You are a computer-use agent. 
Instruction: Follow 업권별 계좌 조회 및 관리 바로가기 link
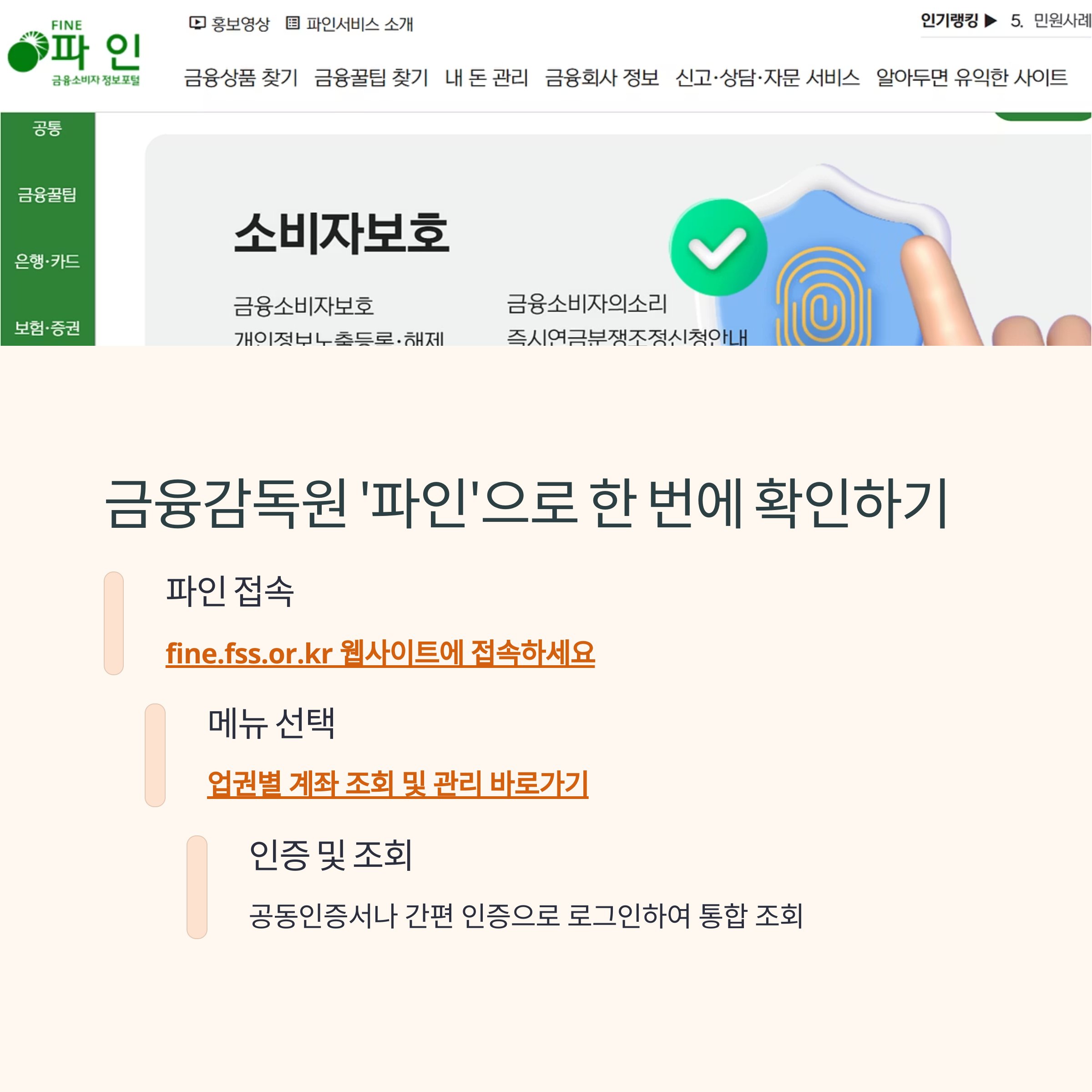tap(398, 784)
